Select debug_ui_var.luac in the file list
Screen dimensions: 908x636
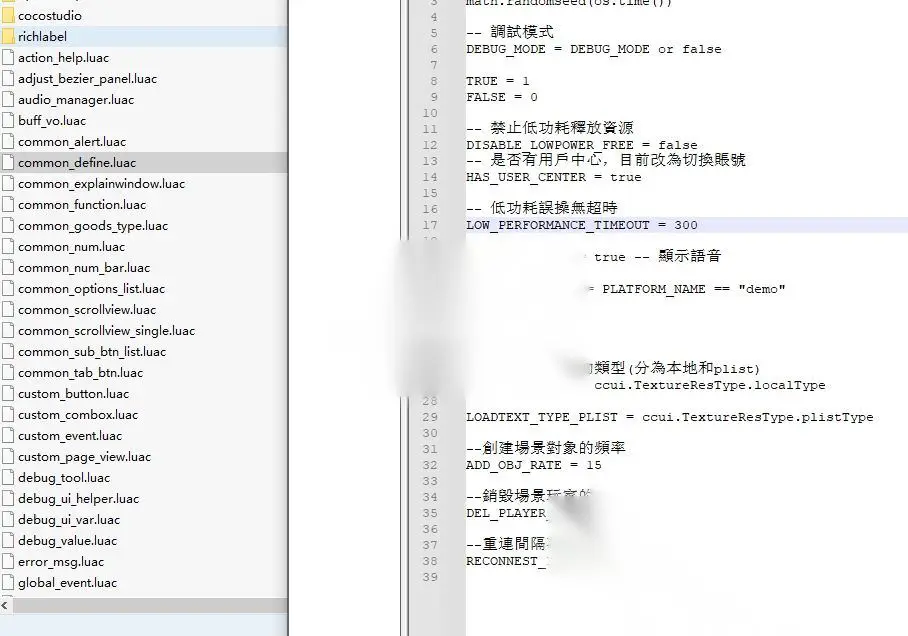click(69, 520)
